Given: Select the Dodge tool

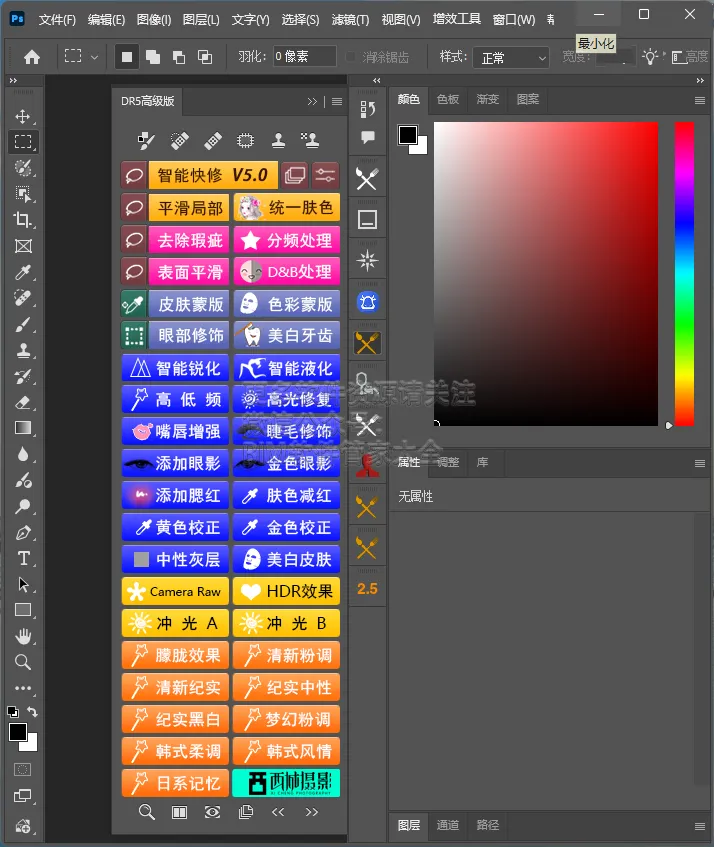Looking at the screenshot, I should tap(23, 506).
